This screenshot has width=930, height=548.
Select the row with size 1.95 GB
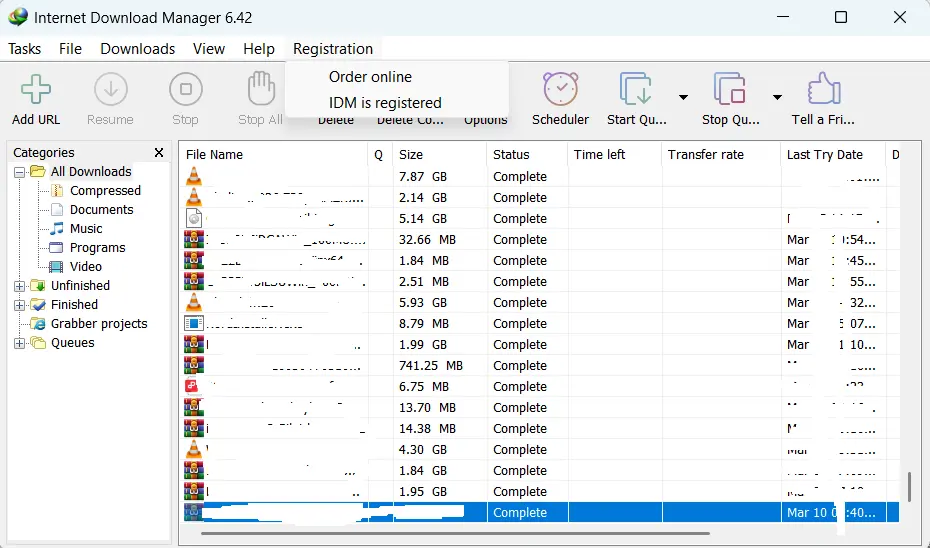click(x=539, y=492)
